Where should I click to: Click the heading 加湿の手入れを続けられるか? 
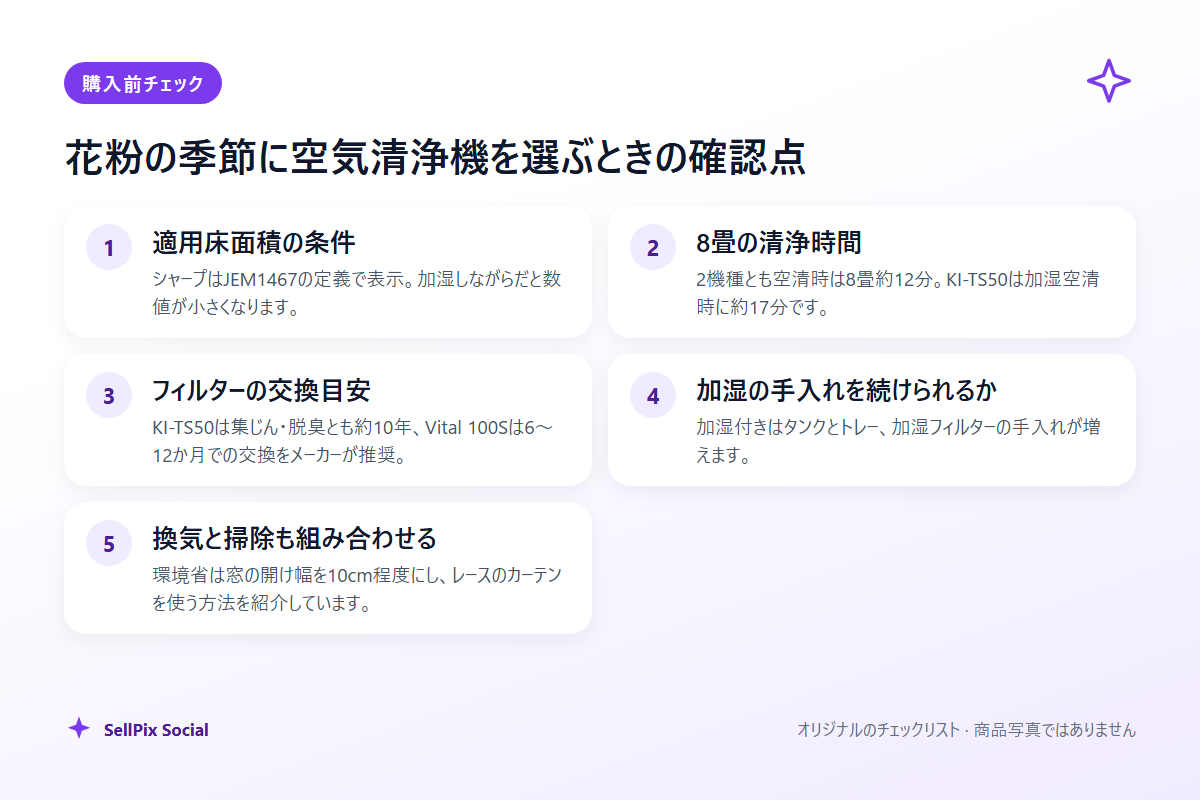[x=846, y=390]
